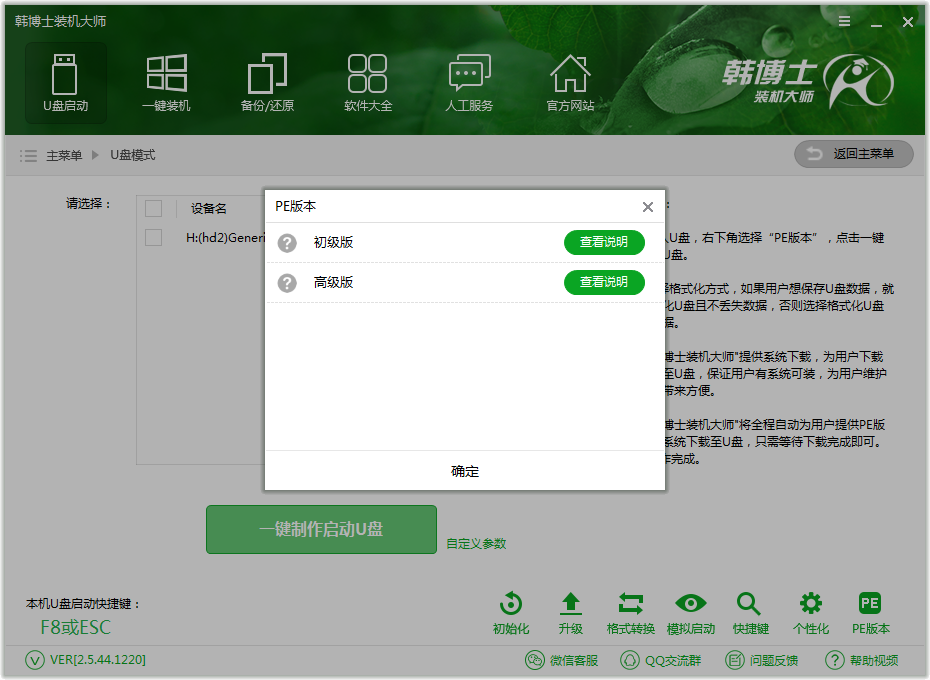Open 备份/还原 backup restore section
The height and width of the screenshot is (680, 930).
pos(267,82)
